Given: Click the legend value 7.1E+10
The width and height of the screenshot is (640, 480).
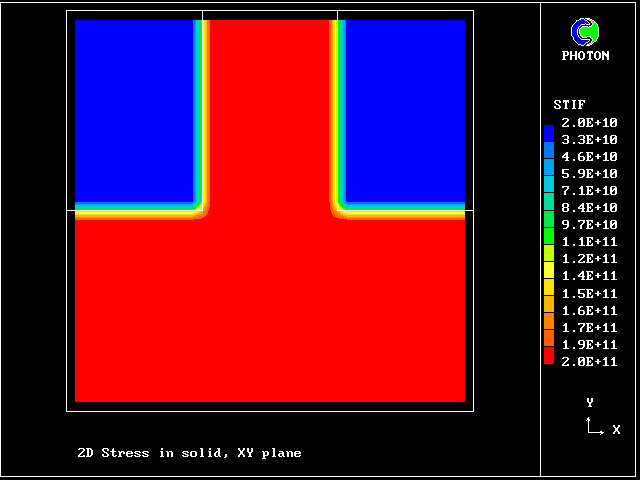Looking at the screenshot, I should (589, 191).
